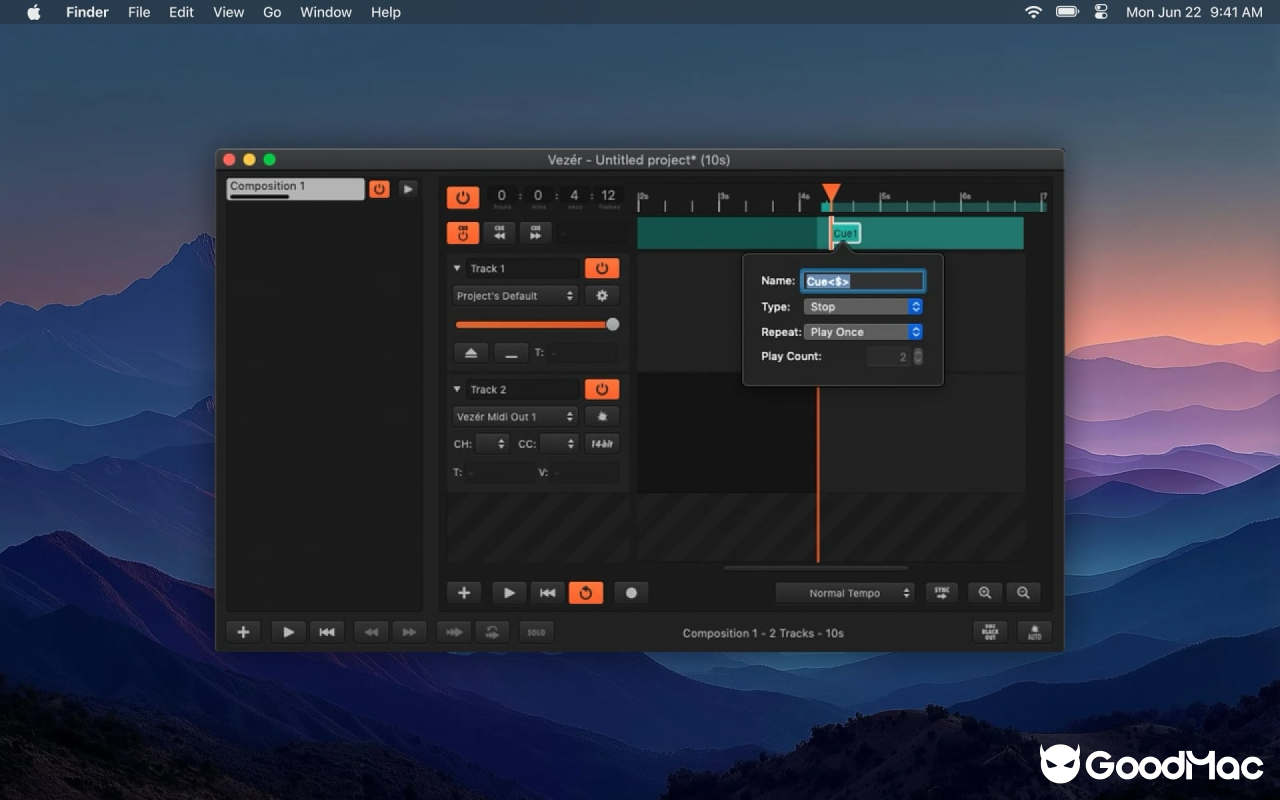Toggle the cue power button
The width and height of the screenshot is (1280, 800).
click(463, 233)
